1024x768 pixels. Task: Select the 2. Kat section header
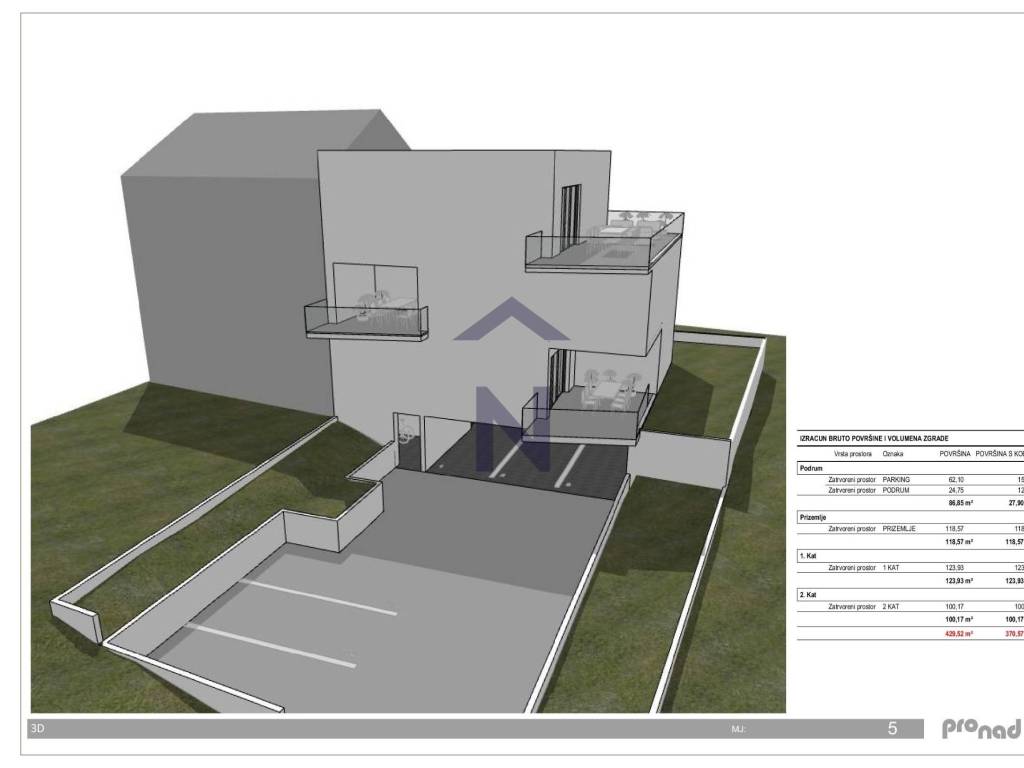pos(808,594)
